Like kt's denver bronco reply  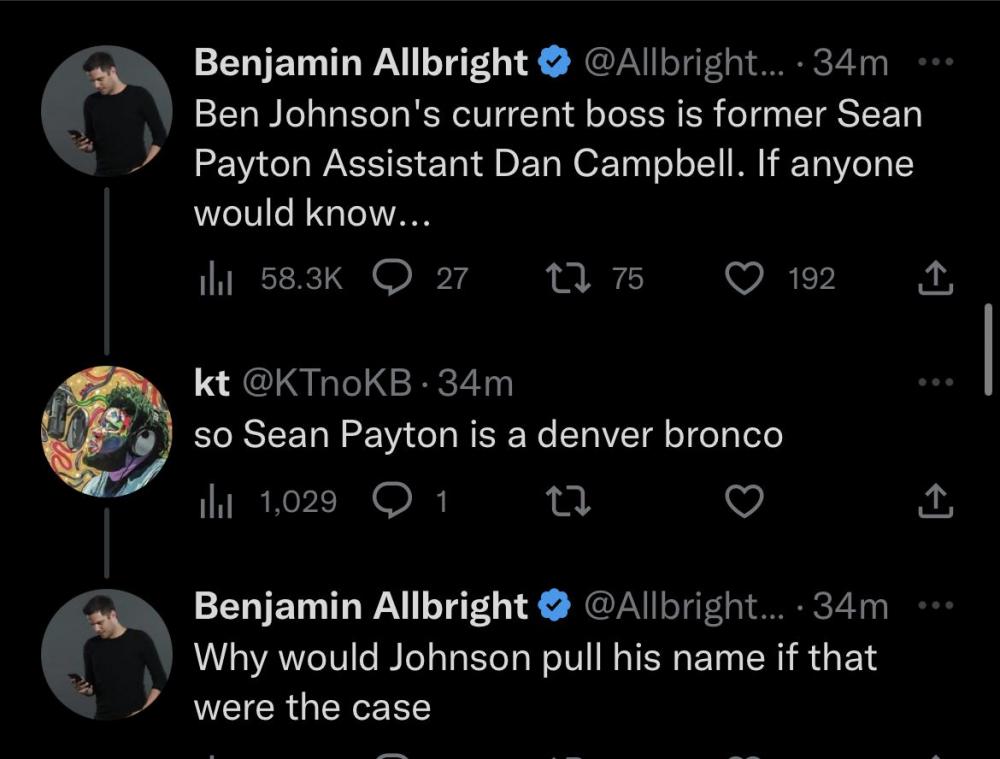[x=743, y=501]
